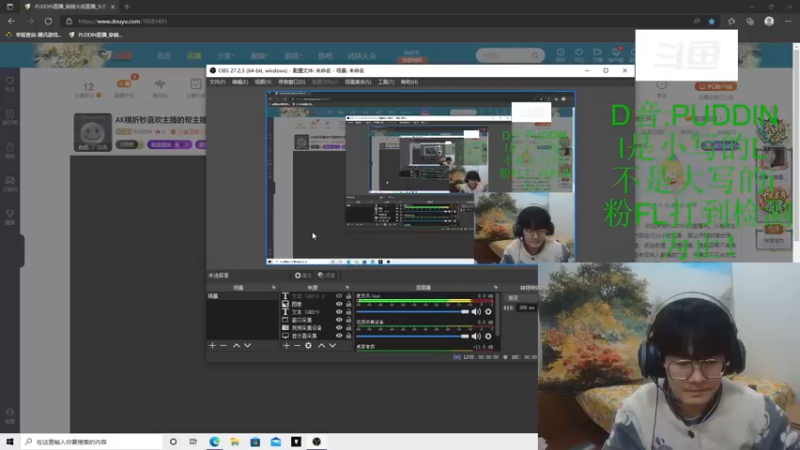
Task: Remove the selected scene with minus button
Action: (223, 345)
